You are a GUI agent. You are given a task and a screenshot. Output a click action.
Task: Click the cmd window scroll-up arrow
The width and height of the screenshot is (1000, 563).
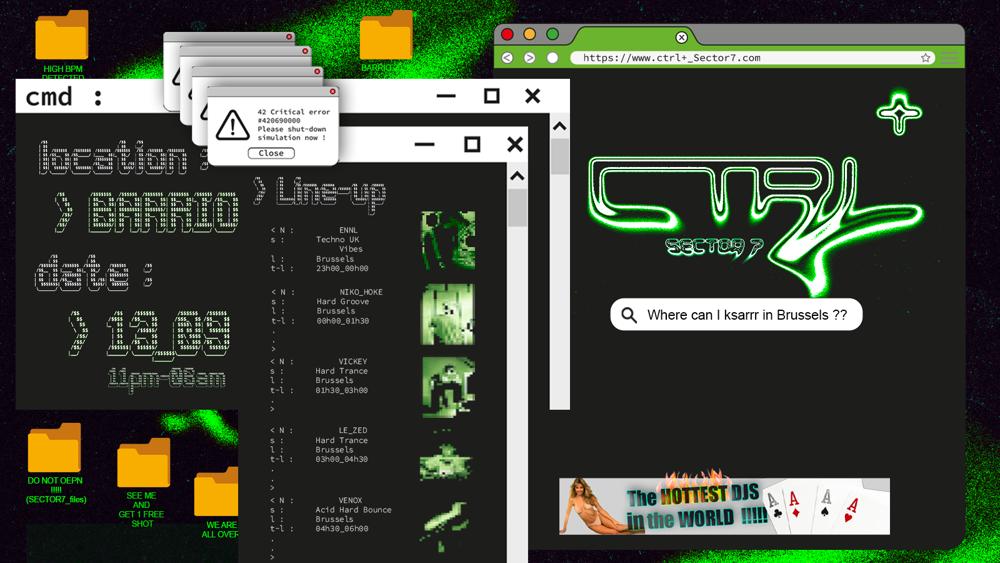(x=559, y=126)
